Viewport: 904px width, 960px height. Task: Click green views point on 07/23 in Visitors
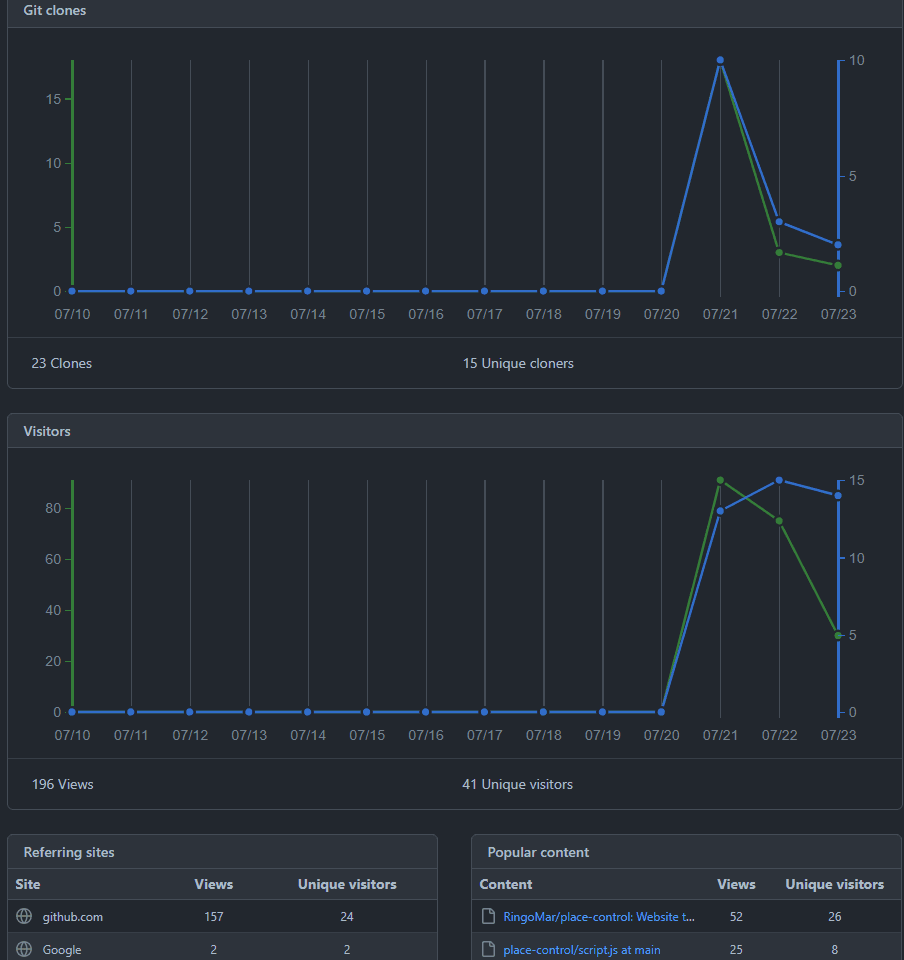click(x=838, y=635)
